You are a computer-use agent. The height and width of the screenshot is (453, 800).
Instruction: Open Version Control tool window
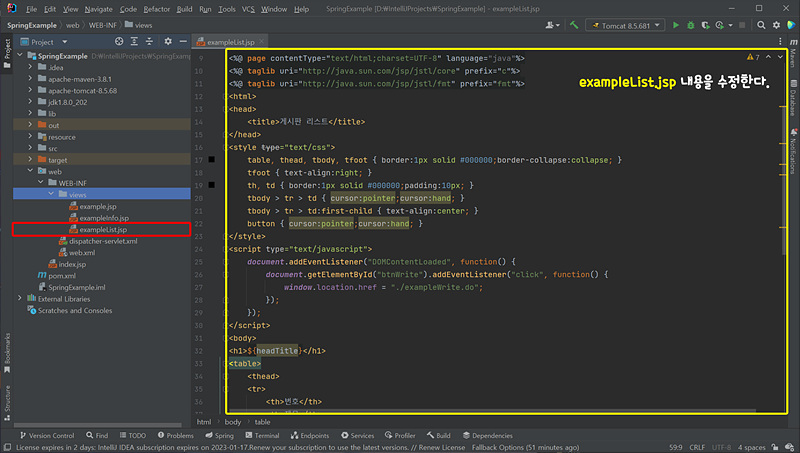click(46, 436)
